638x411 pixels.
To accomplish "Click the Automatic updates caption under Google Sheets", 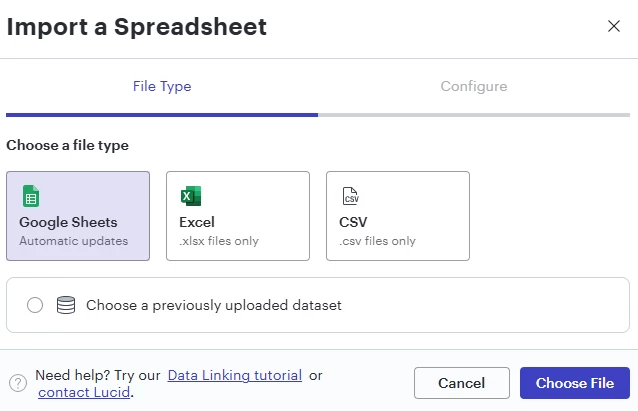I will (x=74, y=241).
